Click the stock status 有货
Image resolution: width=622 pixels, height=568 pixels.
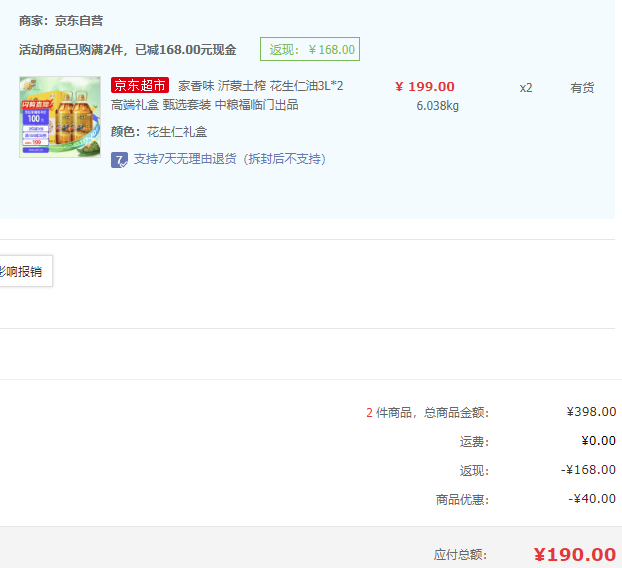(582, 88)
